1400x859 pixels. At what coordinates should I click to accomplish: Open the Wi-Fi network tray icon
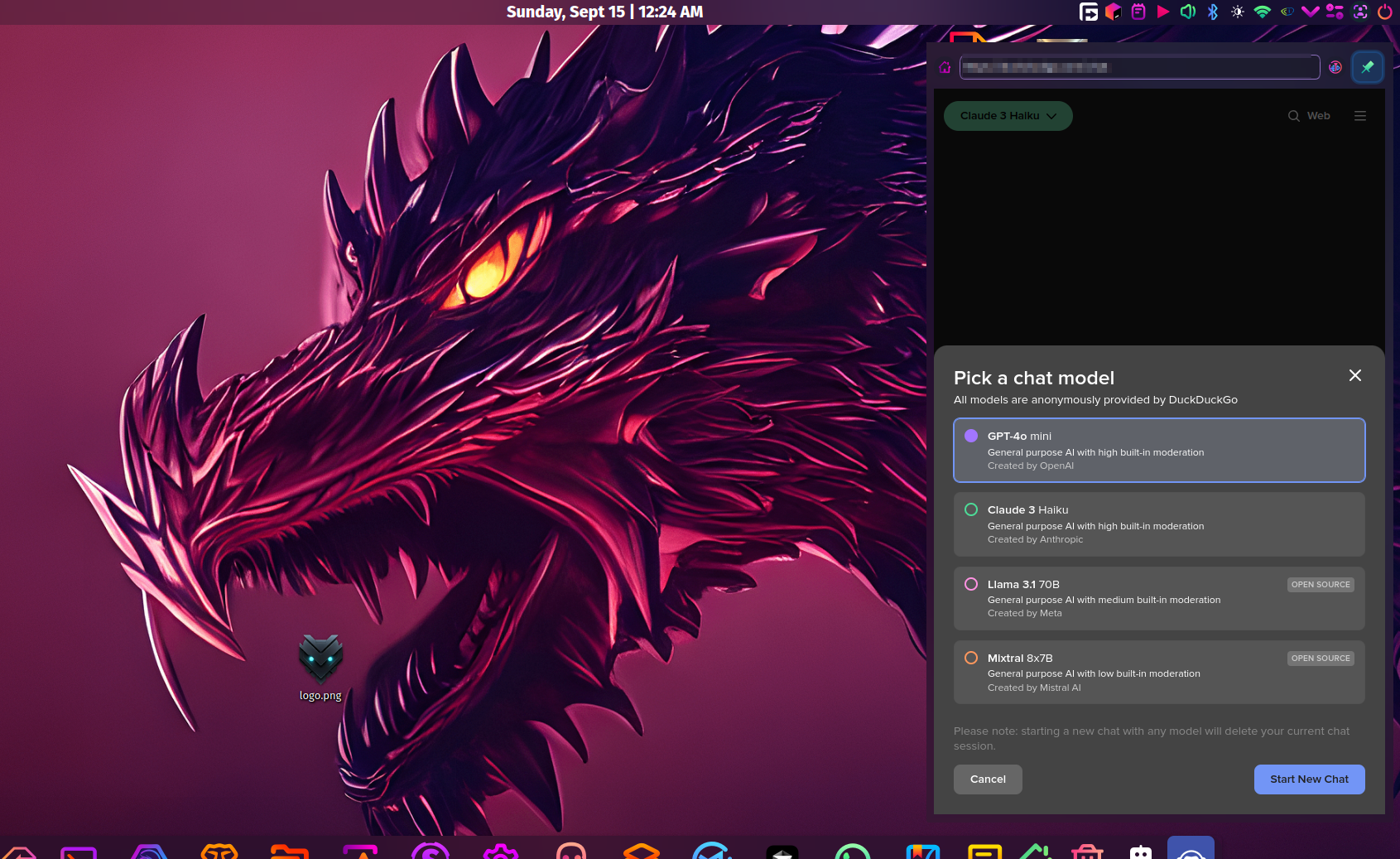coord(1263,12)
